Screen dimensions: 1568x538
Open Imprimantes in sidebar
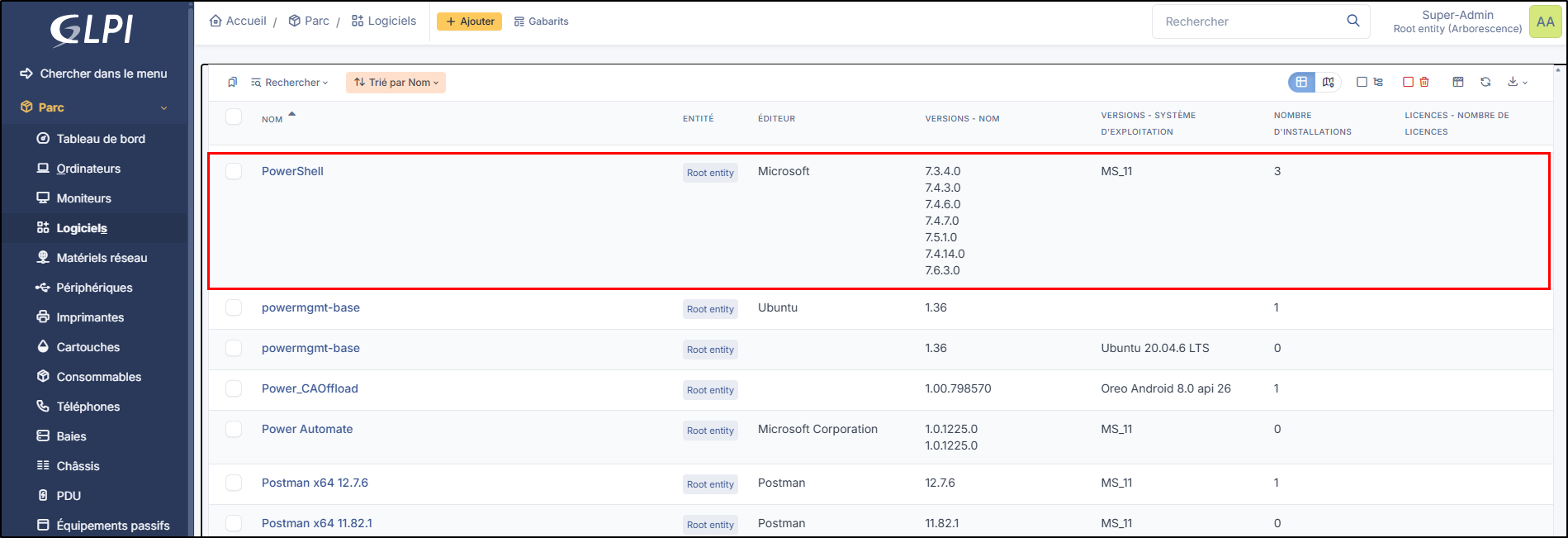tap(90, 317)
